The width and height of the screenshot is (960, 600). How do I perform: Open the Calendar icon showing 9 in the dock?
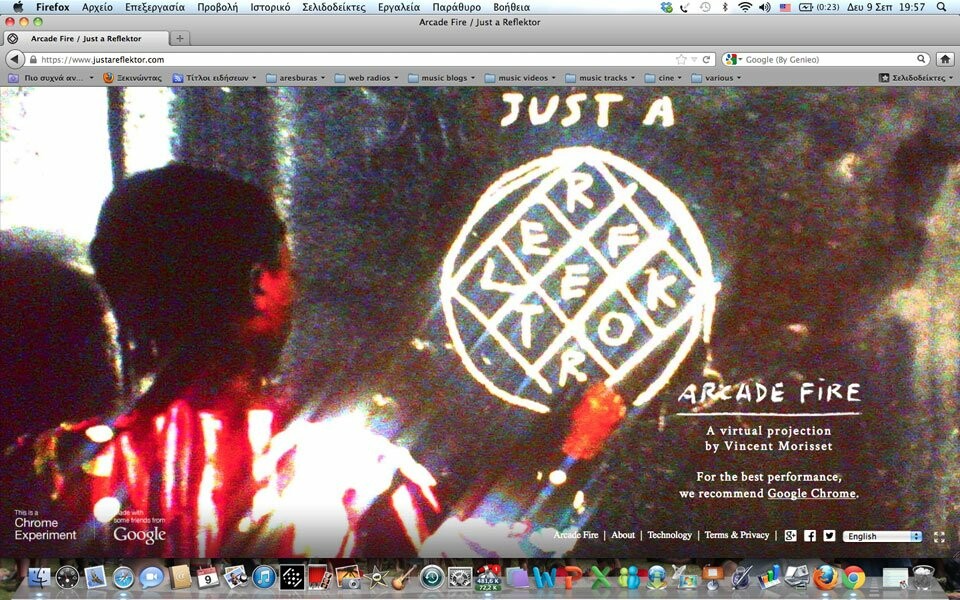[208, 577]
